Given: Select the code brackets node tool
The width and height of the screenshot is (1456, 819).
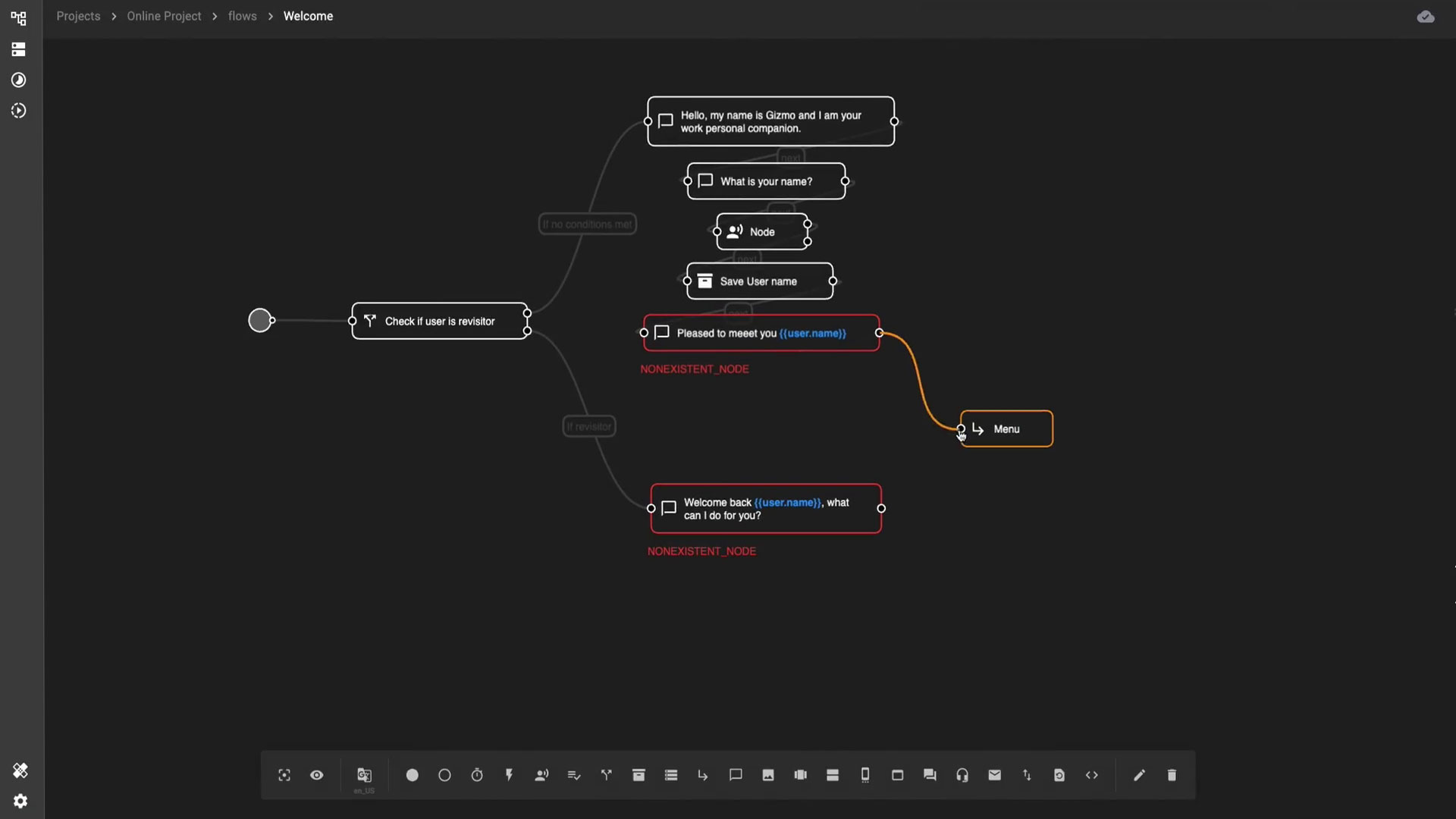Looking at the screenshot, I should 1092,775.
